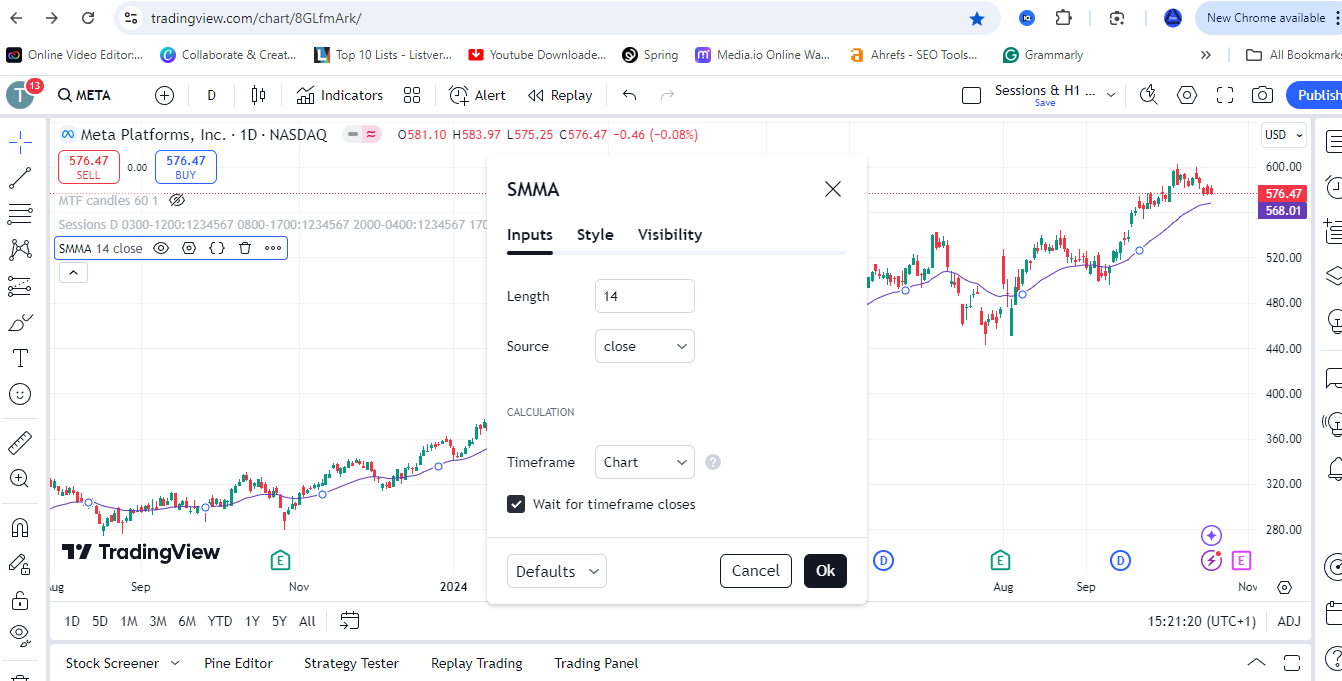Select the Text tool in left toolbar
1342x681 pixels.
pos(20,358)
